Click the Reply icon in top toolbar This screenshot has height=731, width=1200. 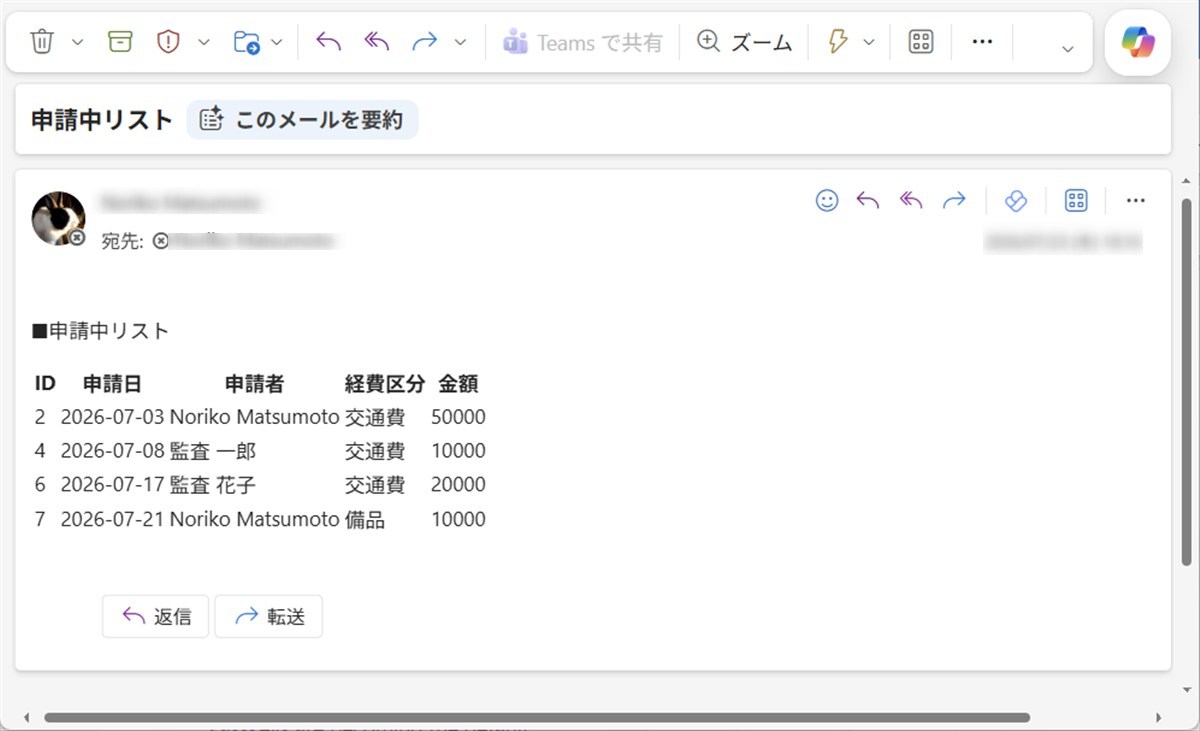pyautogui.click(x=328, y=42)
